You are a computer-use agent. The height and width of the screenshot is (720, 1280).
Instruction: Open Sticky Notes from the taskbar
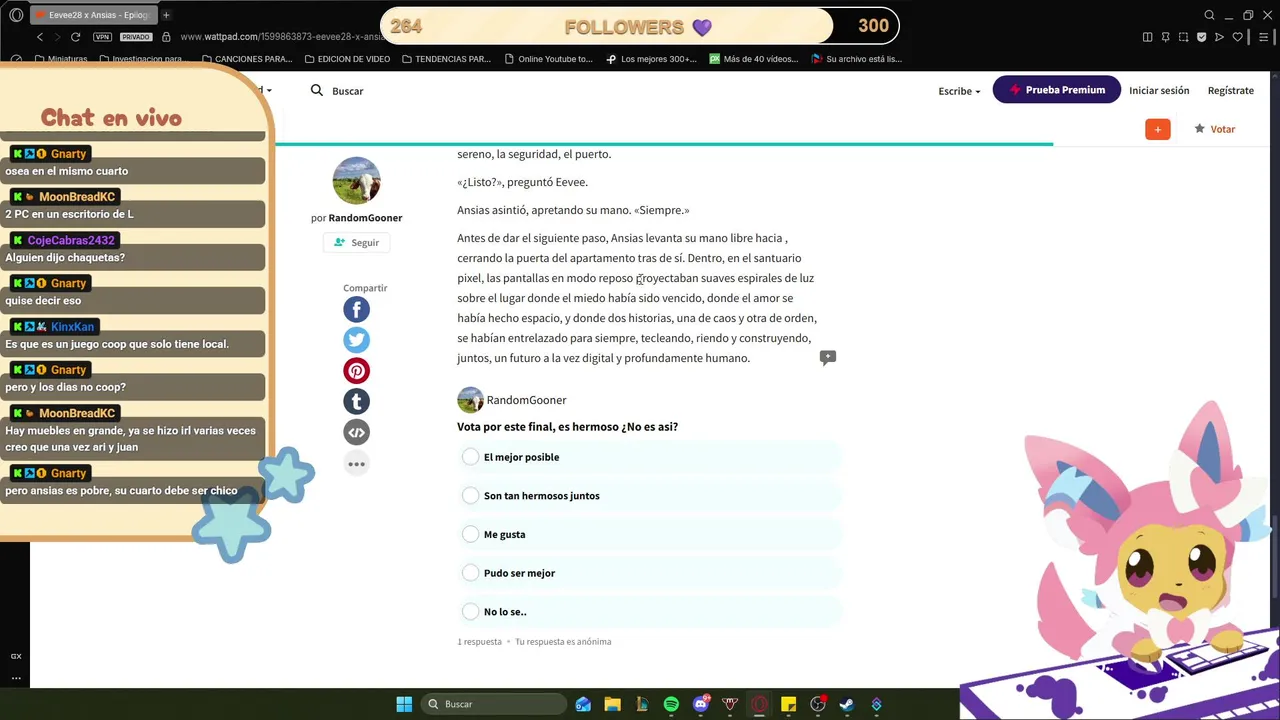click(x=788, y=704)
